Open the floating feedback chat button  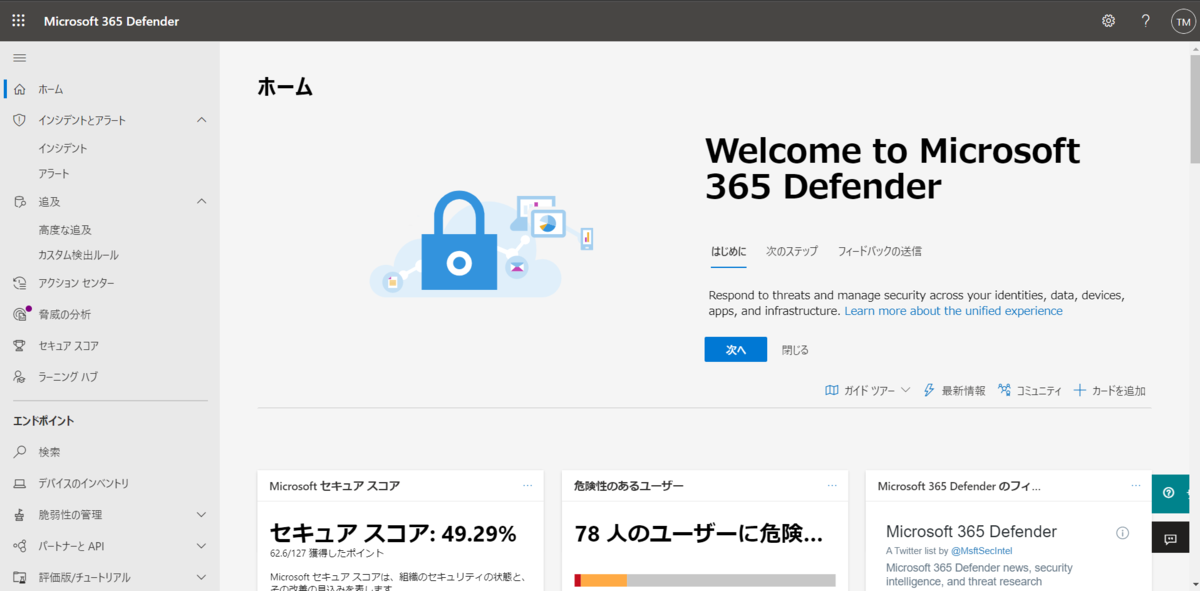[1170, 538]
